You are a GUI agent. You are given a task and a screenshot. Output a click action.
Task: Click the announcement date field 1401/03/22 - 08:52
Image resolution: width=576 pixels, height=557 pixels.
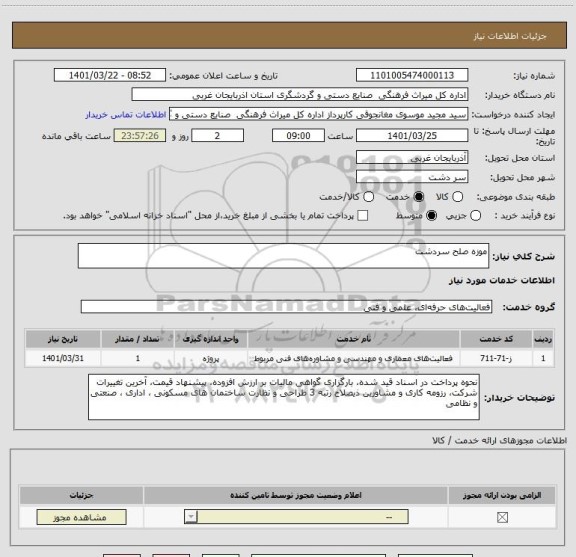(110, 75)
